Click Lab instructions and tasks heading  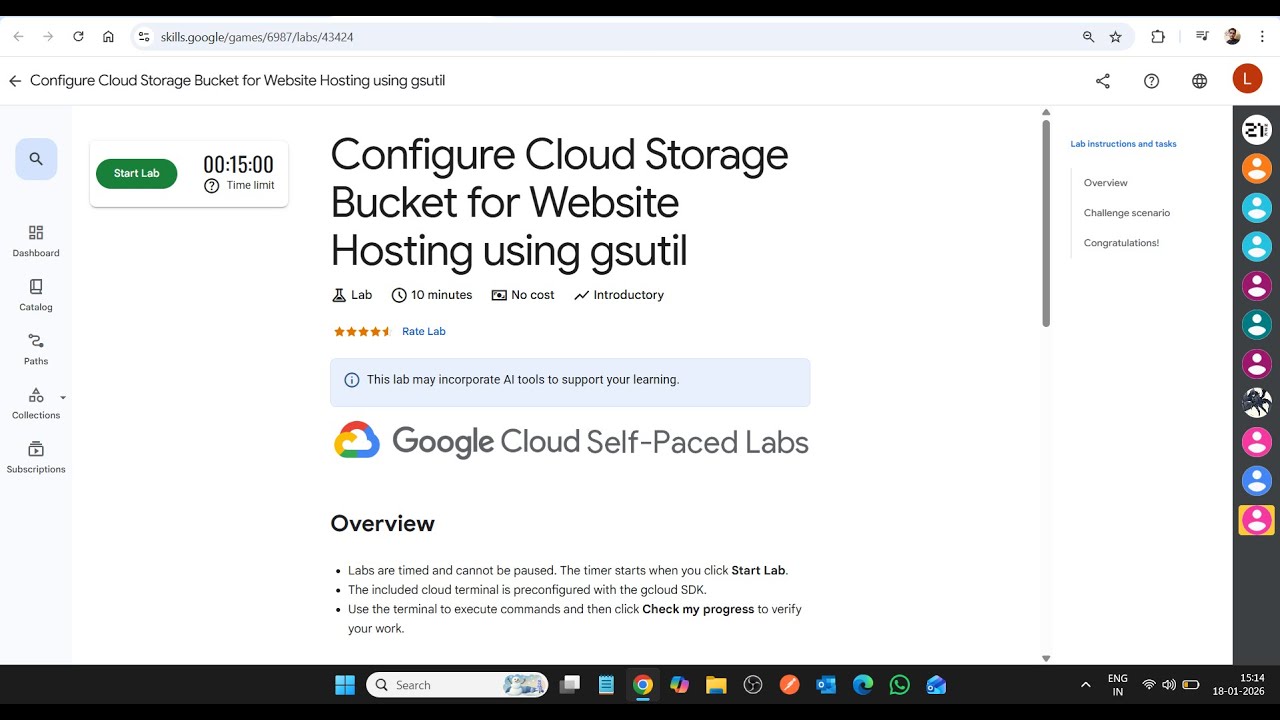point(1123,144)
